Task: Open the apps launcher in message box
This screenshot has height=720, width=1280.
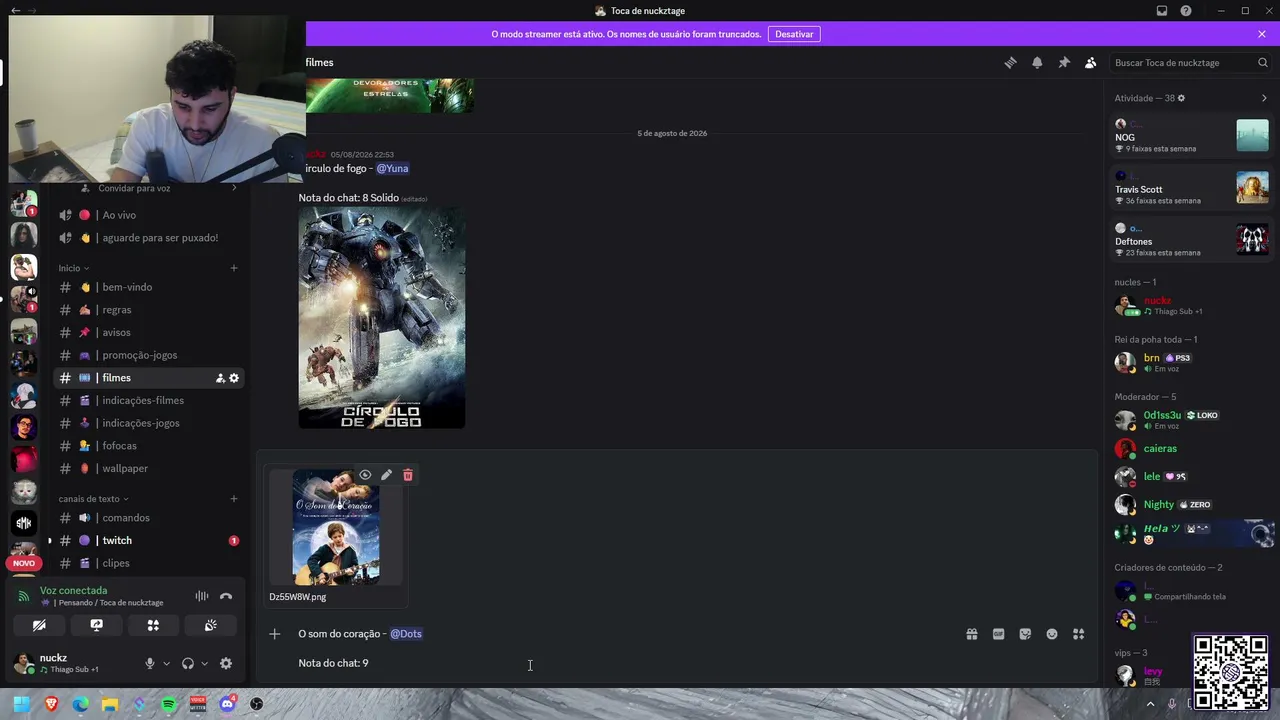Action: (x=1079, y=634)
